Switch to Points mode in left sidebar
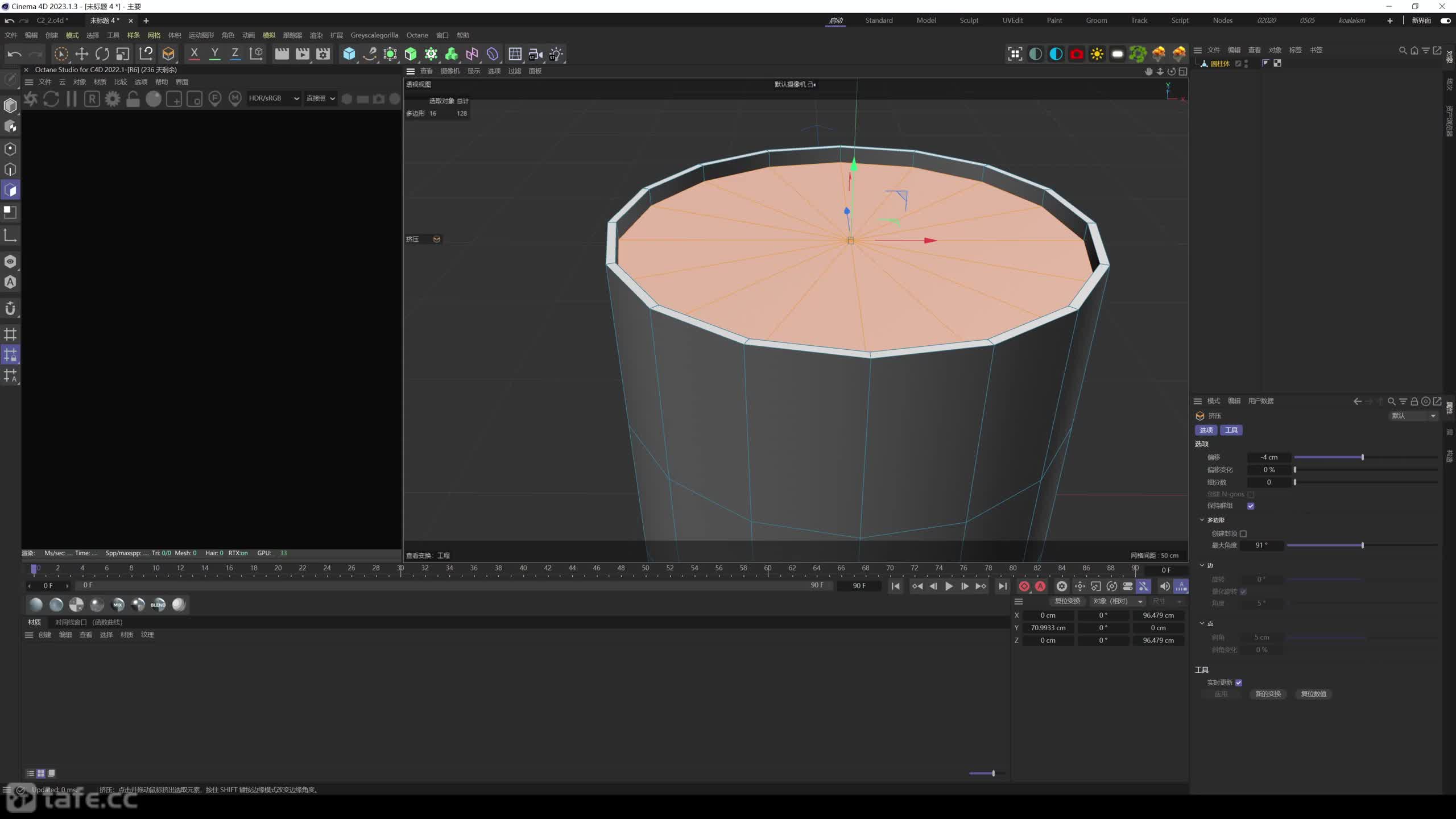The image size is (1456, 819). coord(10,149)
